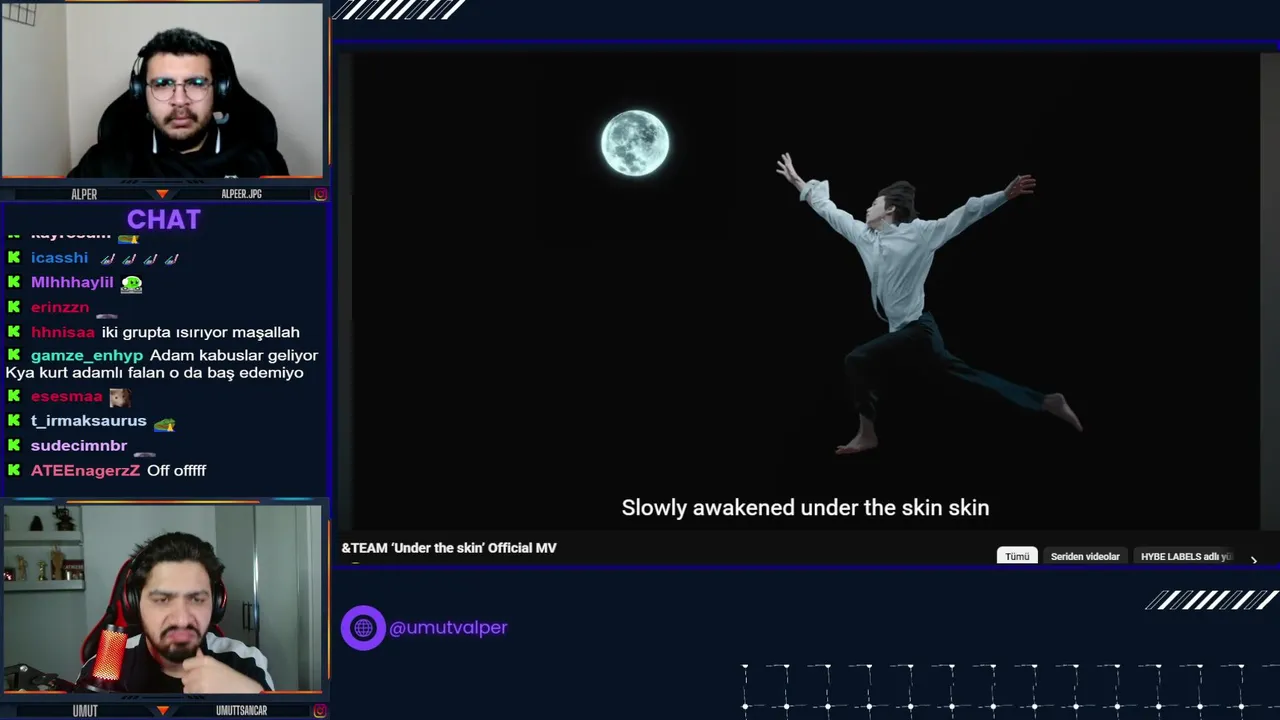
Task: Click the orange triangle under Alper's webcam
Action: point(162,194)
